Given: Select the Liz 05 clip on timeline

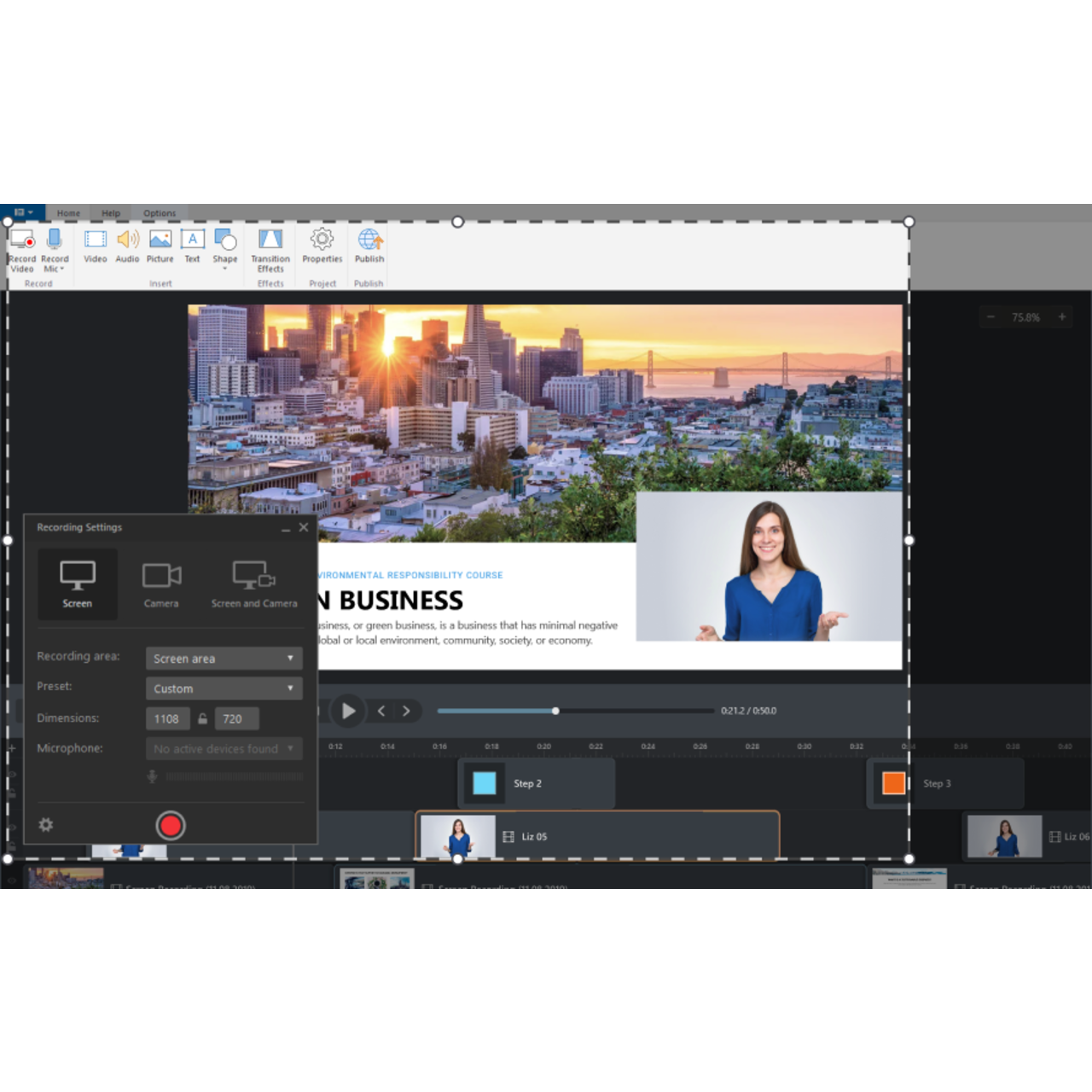Looking at the screenshot, I should coord(597,836).
